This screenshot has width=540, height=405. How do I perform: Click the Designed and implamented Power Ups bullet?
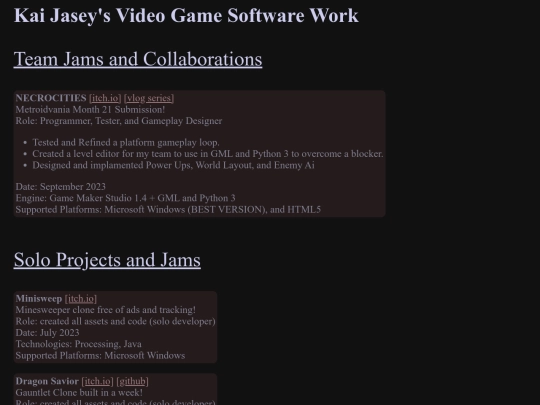point(174,165)
